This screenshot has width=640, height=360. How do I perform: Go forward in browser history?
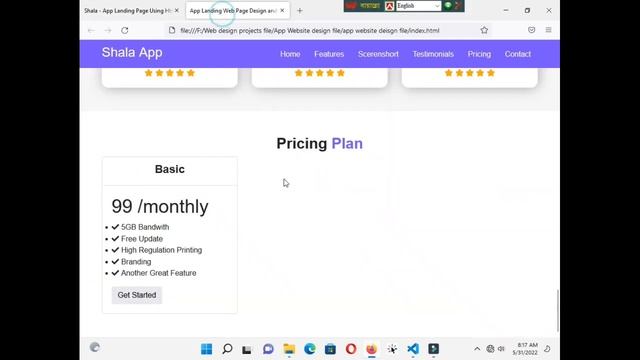pos(108,30)
